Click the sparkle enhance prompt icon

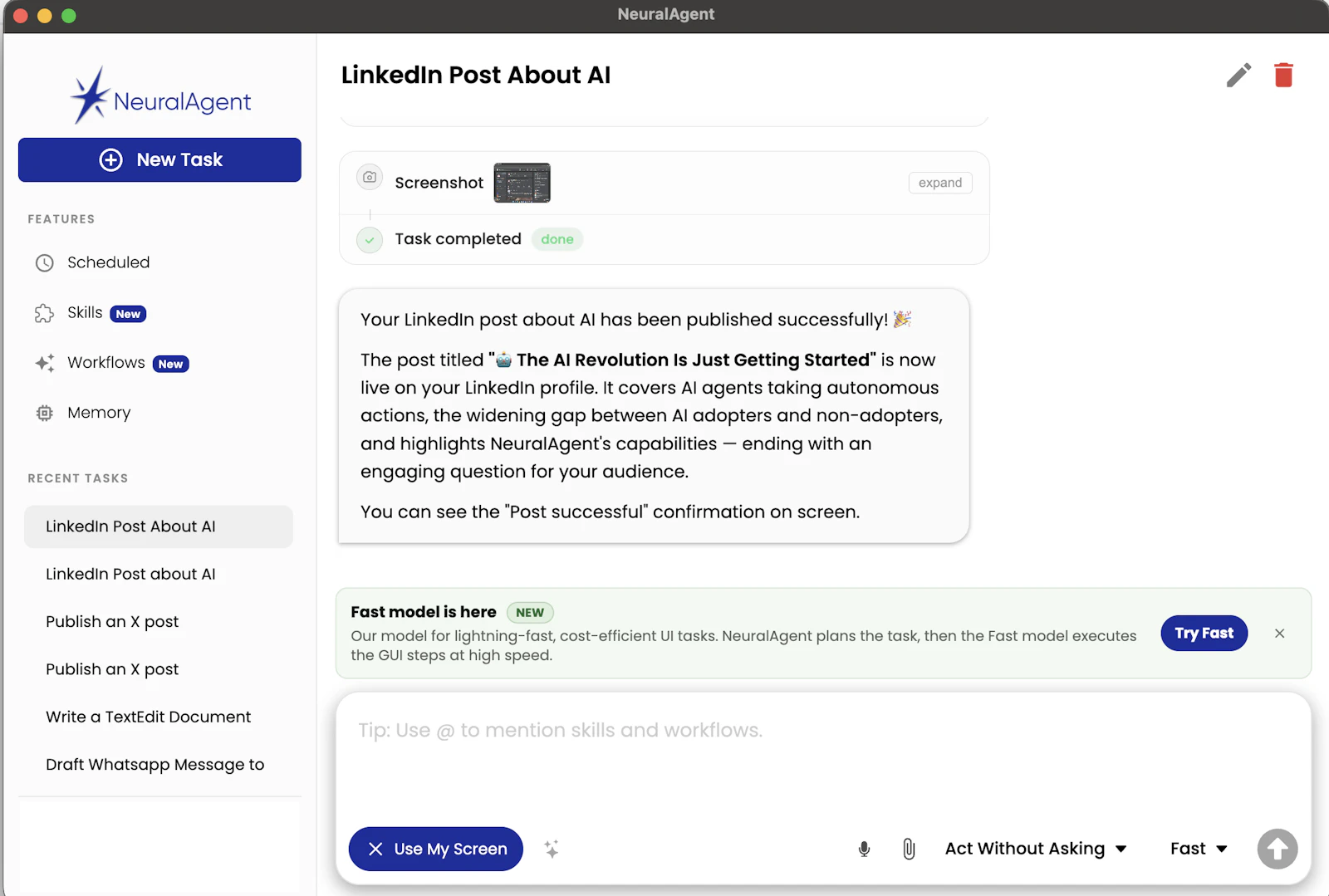tap(552, 849)
